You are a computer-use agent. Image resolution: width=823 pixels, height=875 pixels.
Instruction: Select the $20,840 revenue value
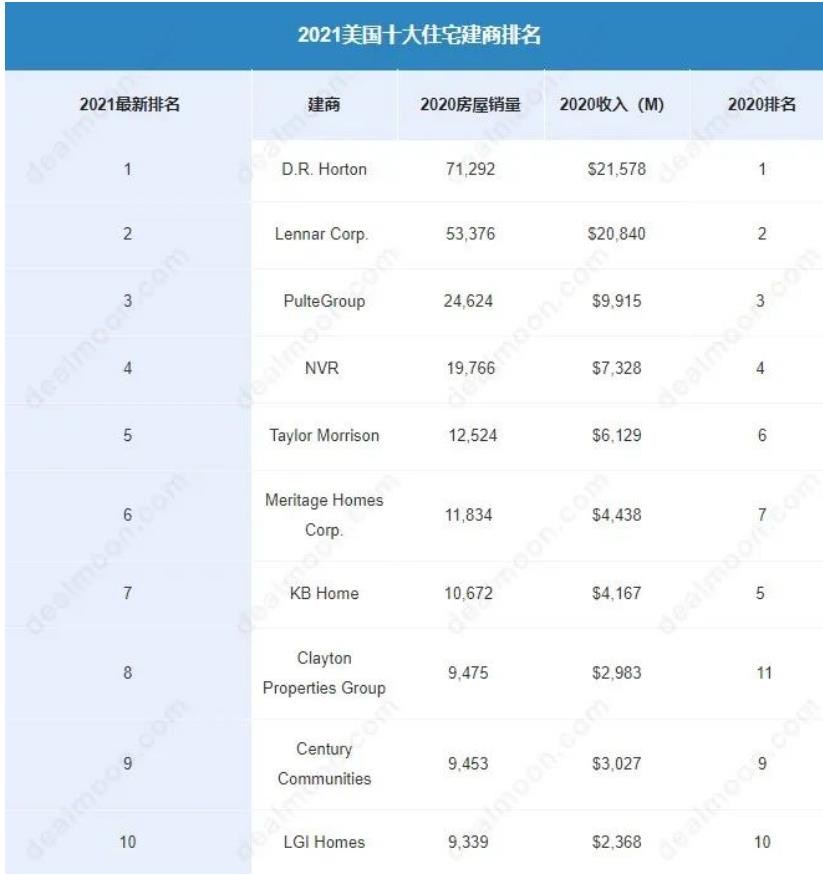coord(617,234)
